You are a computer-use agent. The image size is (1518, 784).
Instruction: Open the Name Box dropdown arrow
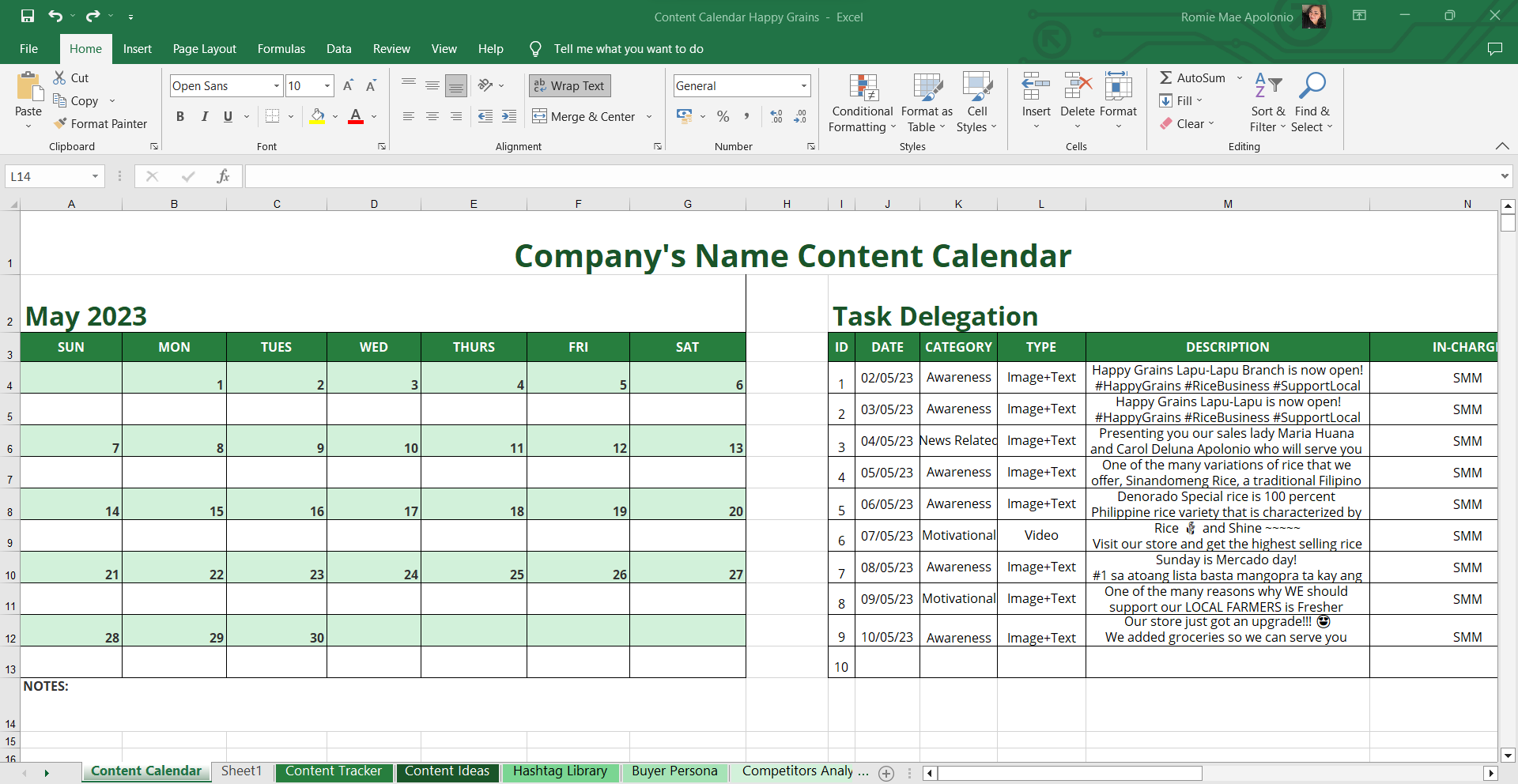click(95, 176)
